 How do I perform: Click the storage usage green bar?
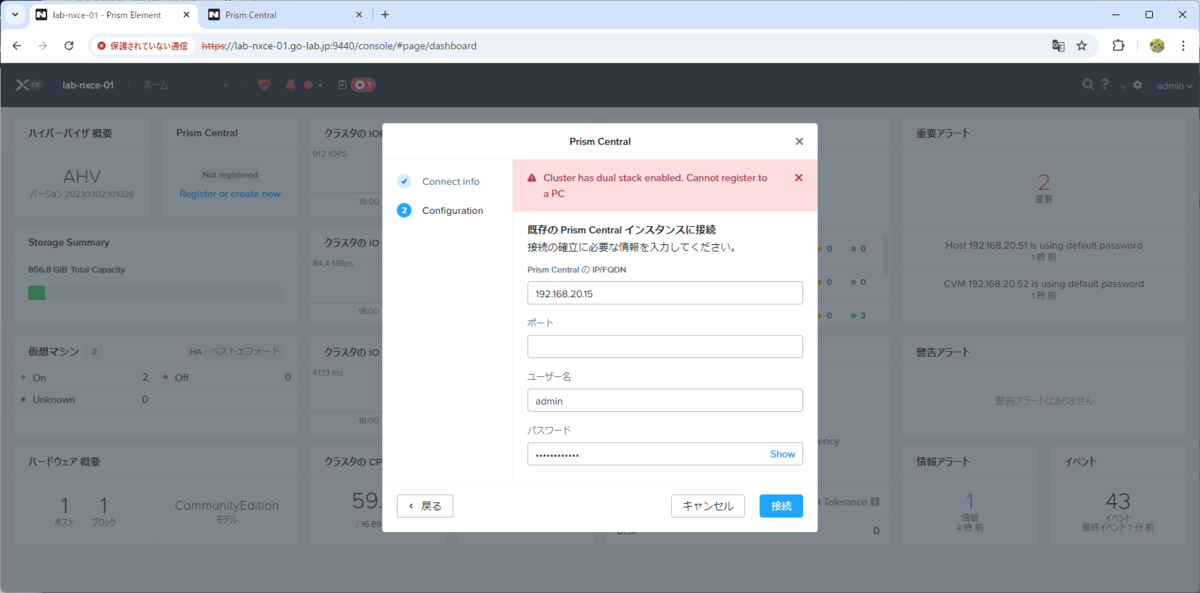pyautogui.click(x=37, y=293)
